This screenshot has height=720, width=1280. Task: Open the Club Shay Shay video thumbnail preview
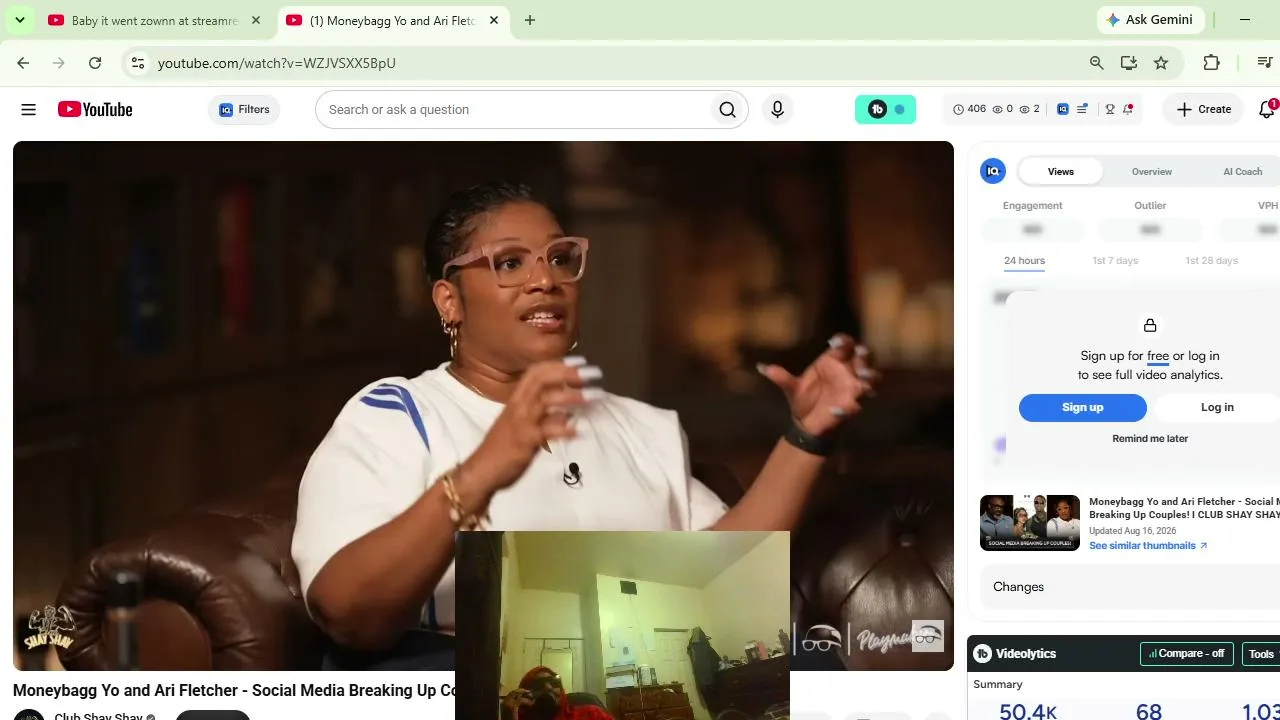[x=1030, y=523]
